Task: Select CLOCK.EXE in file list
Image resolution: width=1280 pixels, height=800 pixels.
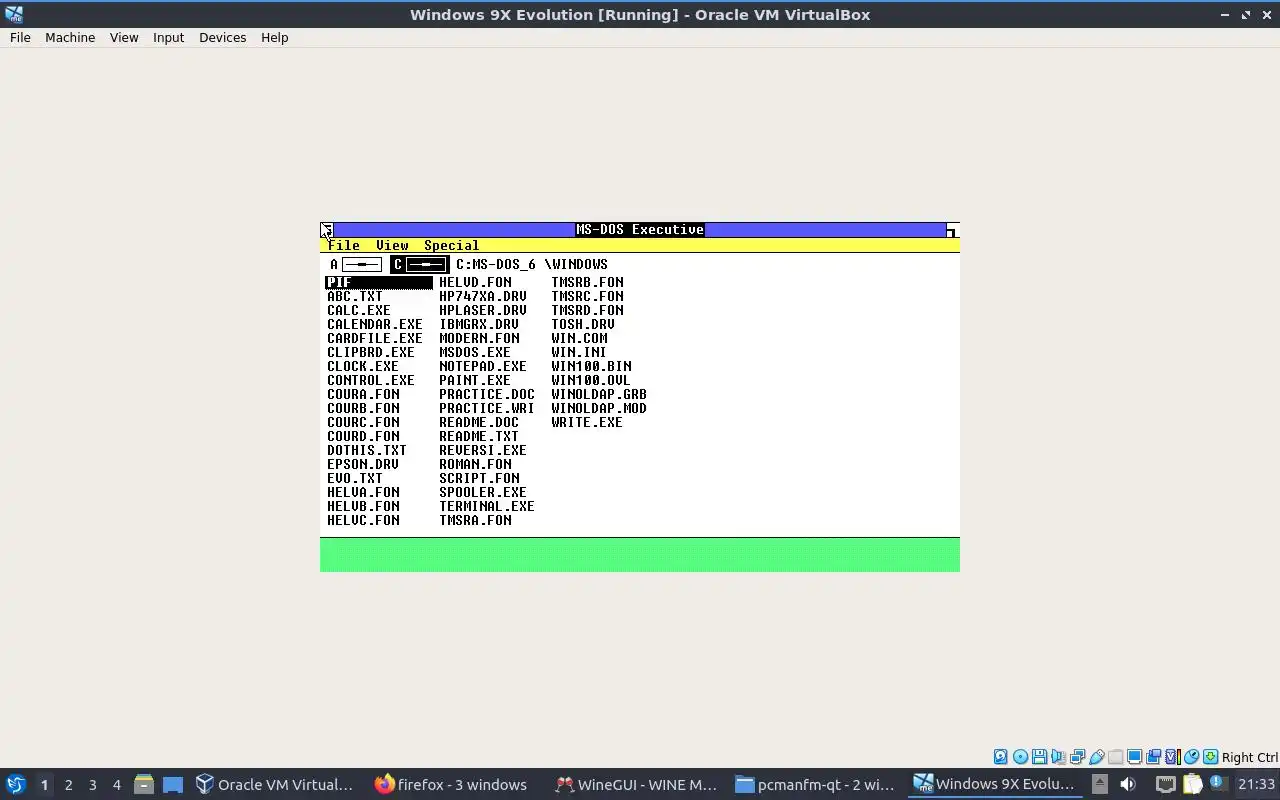Action: pos(363,366)
